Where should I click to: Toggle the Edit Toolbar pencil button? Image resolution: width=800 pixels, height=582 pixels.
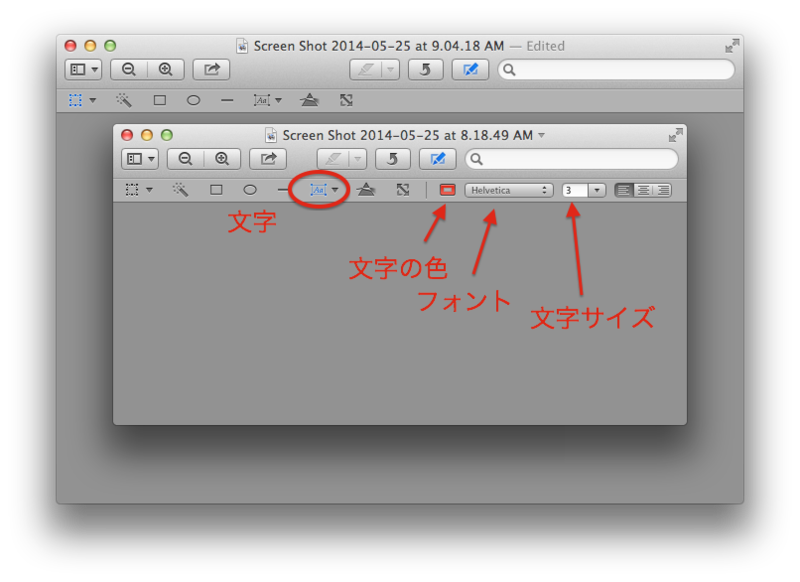tap(436, 158)
